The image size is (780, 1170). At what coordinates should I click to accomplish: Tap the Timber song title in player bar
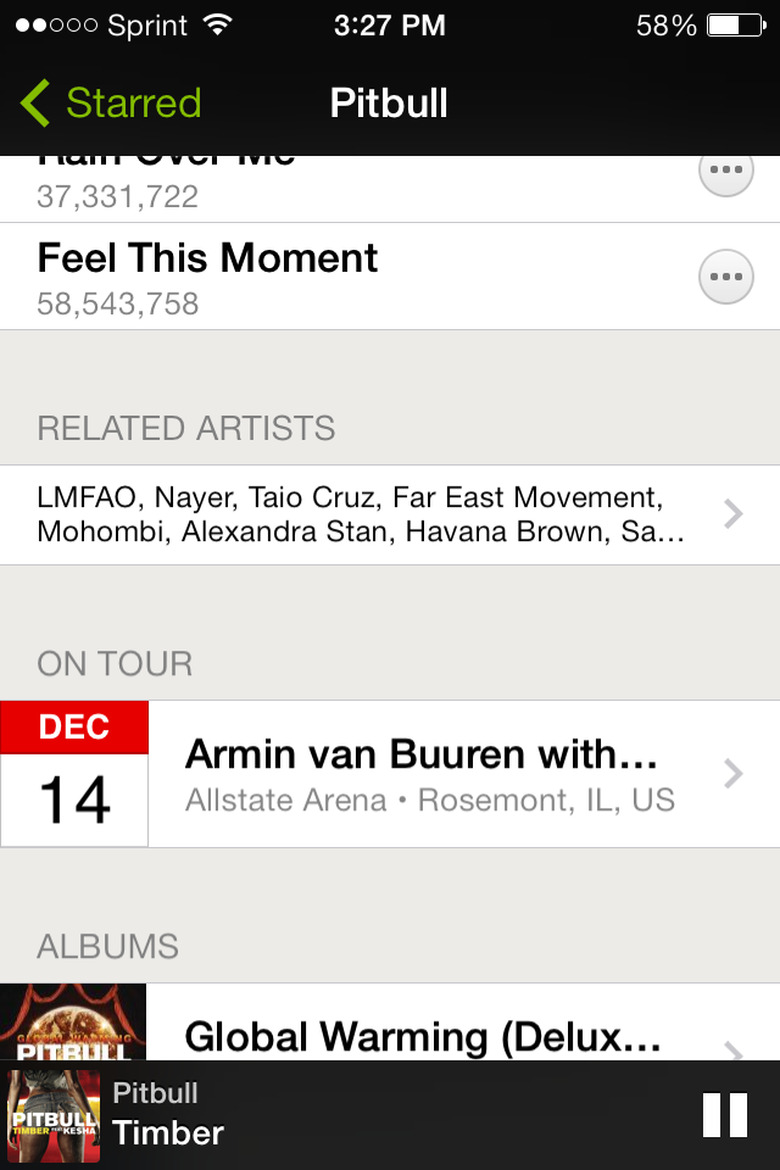pos(168,1133)
